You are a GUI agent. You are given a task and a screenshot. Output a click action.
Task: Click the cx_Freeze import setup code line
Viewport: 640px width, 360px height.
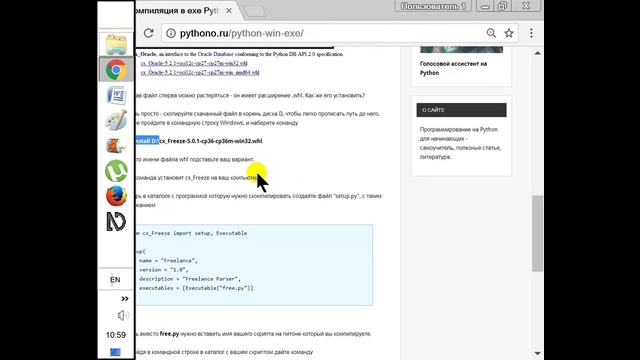click(x=192, y=233)
